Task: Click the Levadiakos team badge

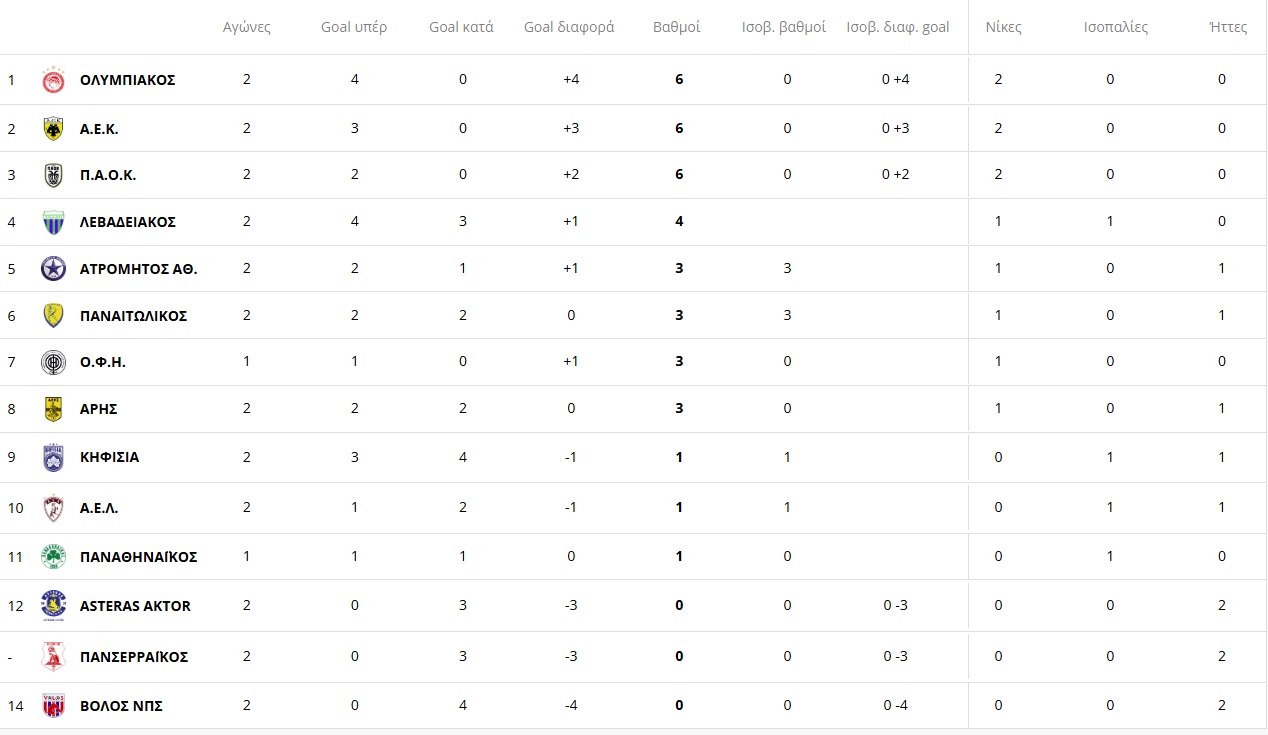Action: (53, 222)
